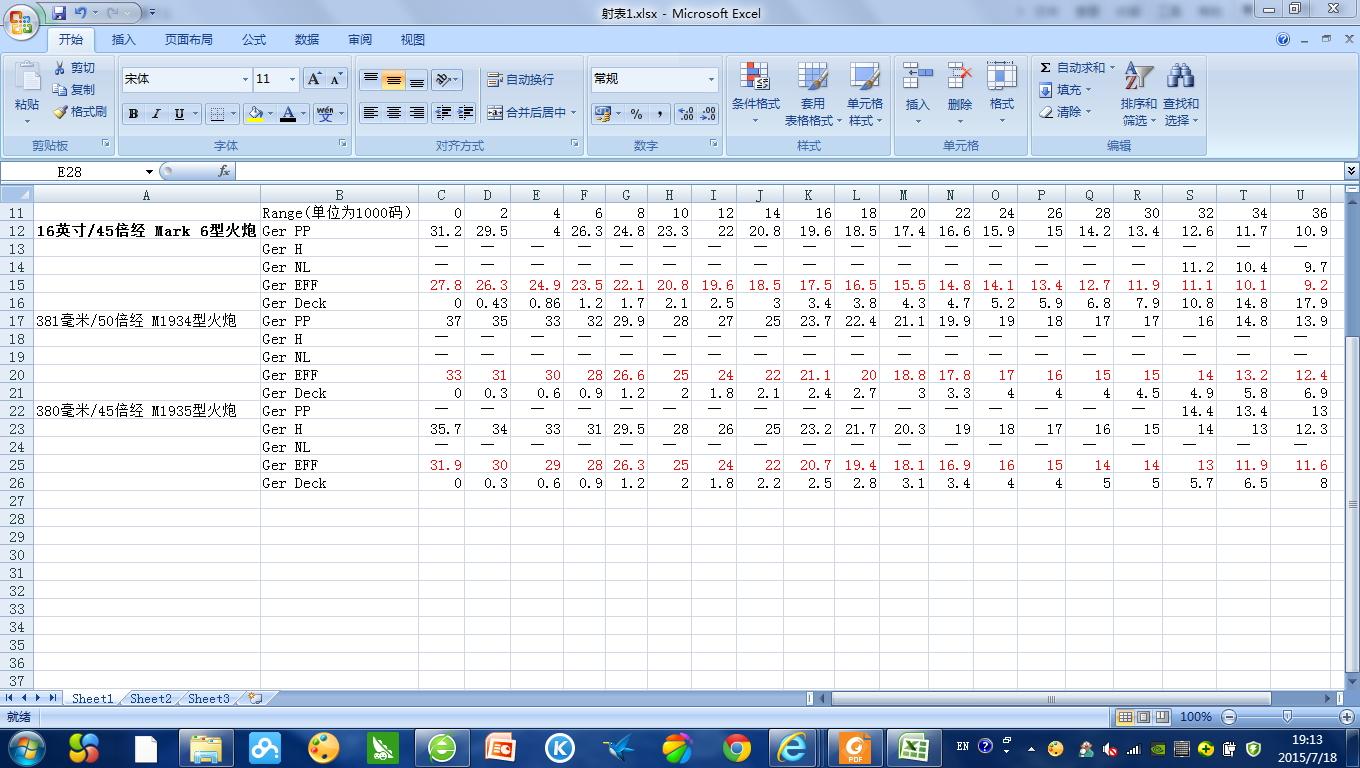Open the Format (格式) cells menu
The image size is (1360, 768).
pos(1001,95)
